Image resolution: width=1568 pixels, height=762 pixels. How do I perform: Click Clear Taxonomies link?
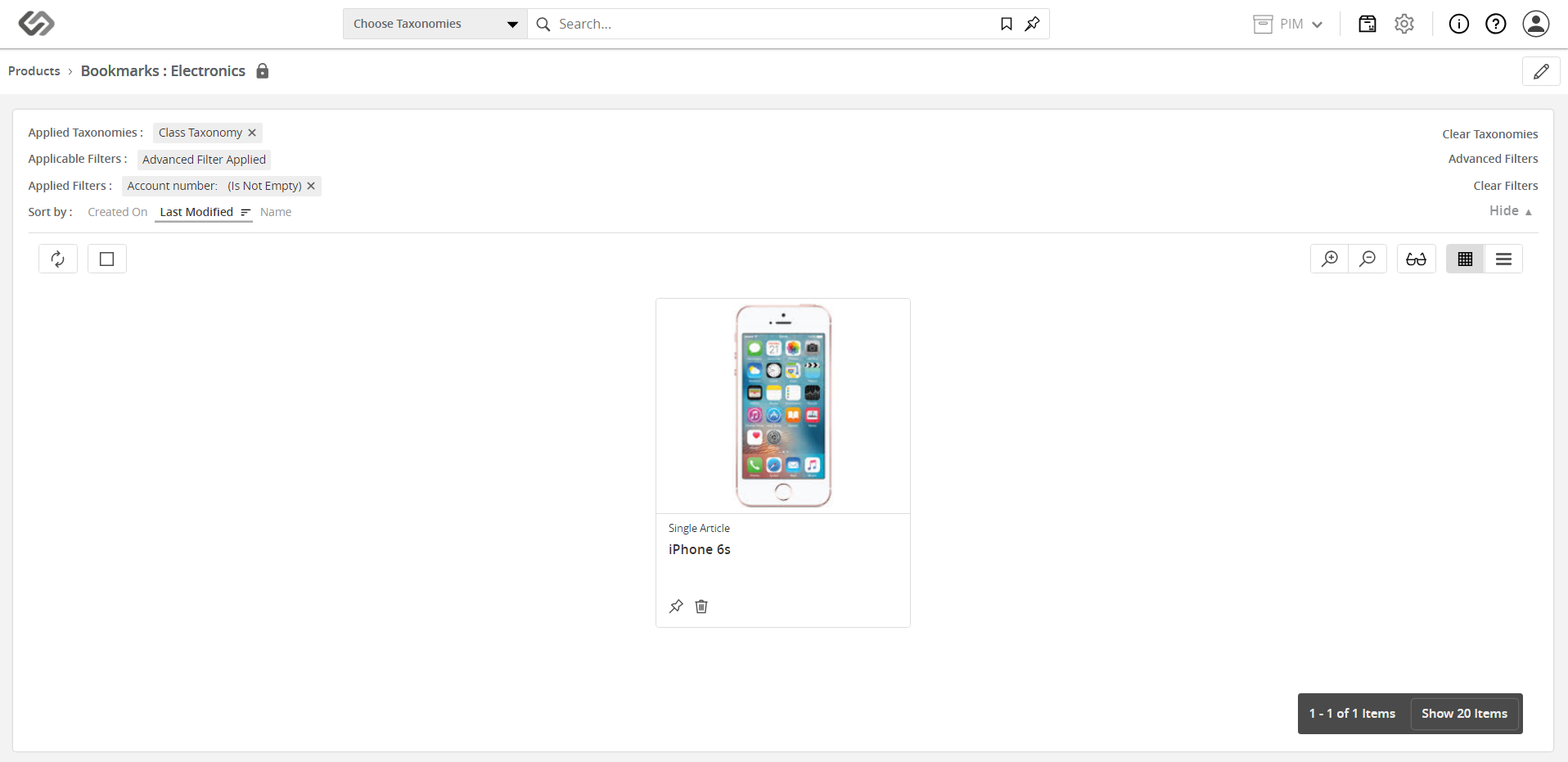click(1490, 134)
